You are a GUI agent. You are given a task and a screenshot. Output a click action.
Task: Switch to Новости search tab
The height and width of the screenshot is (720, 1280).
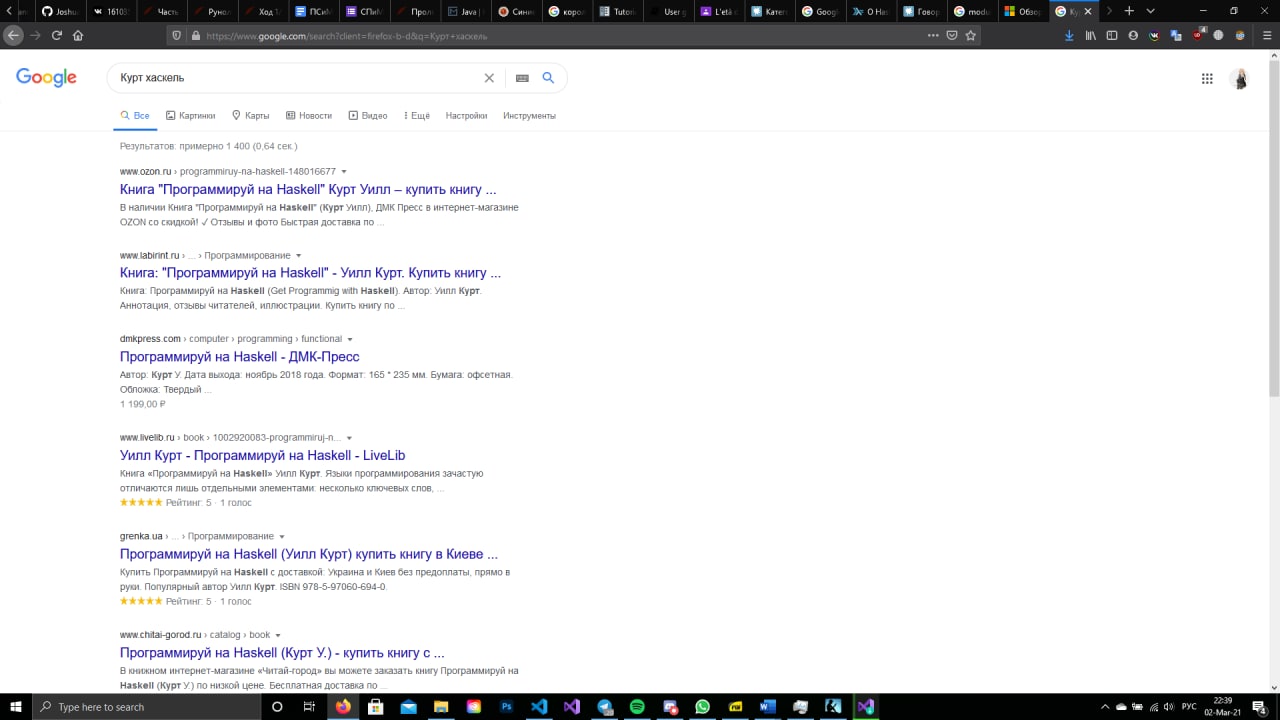(308, 116)
